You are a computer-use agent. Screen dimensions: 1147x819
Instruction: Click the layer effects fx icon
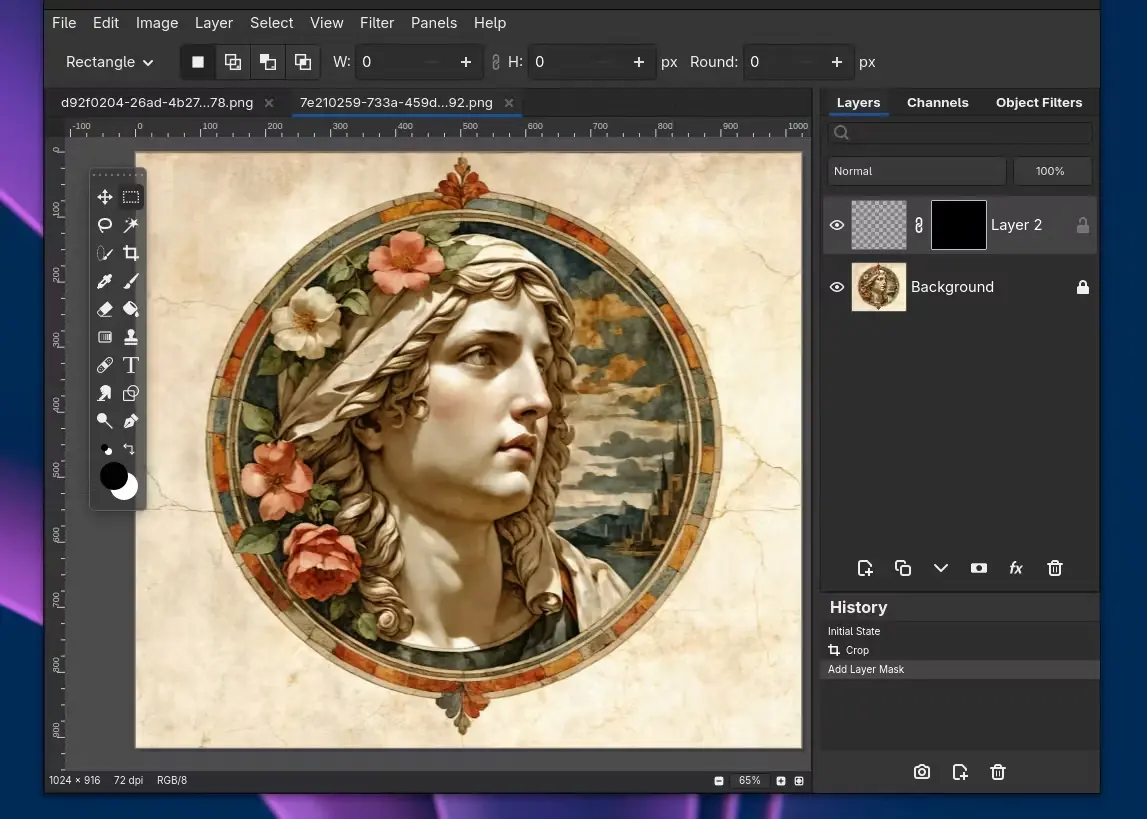coord(1016,568)
